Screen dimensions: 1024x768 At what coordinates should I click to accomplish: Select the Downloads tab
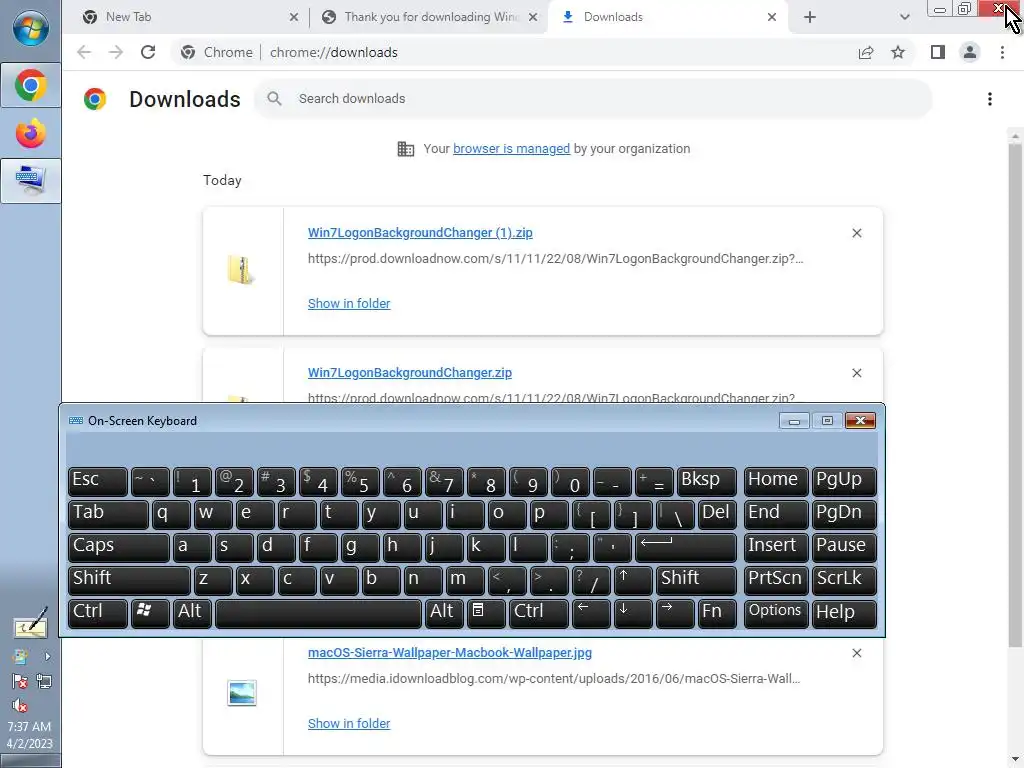click(666, 17)
